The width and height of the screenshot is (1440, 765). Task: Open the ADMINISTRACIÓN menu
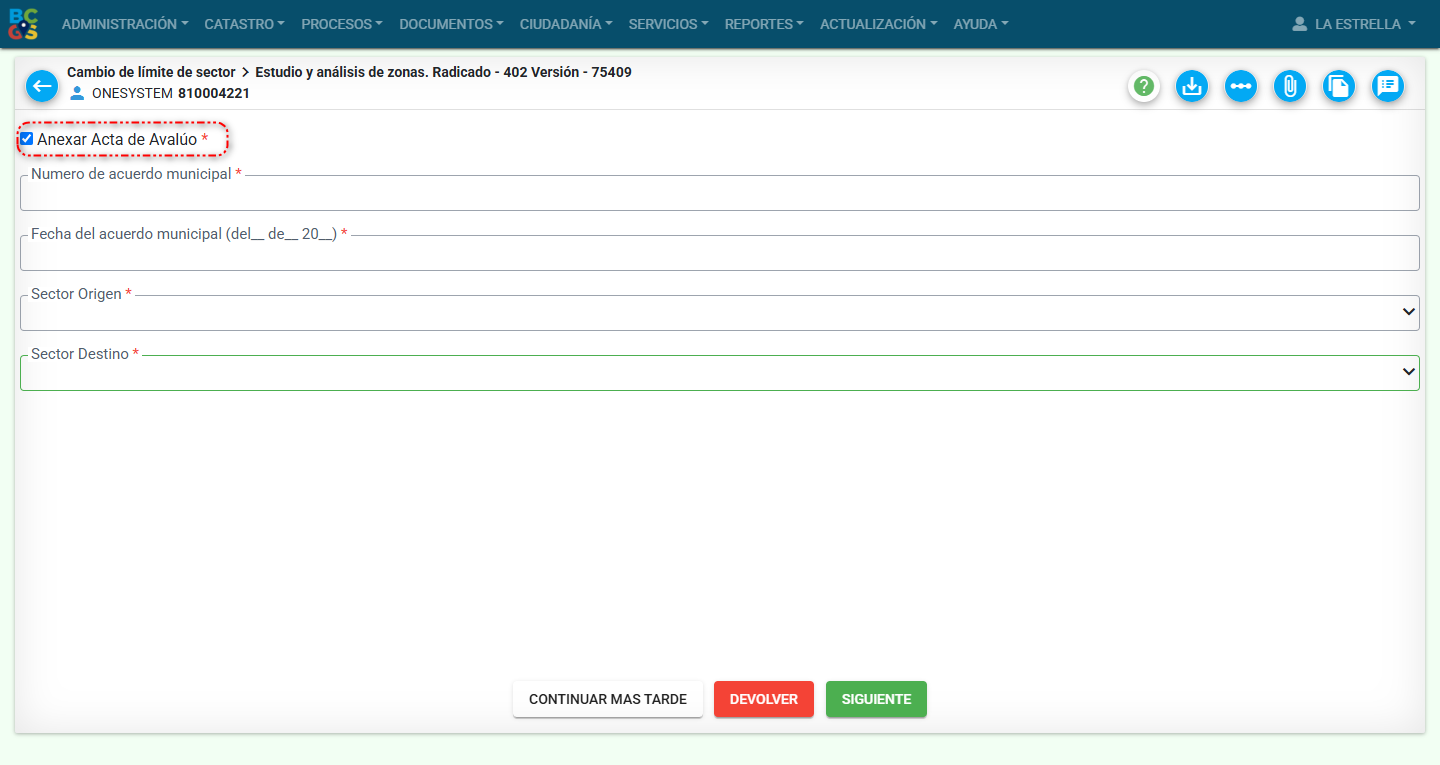point(125,24)
